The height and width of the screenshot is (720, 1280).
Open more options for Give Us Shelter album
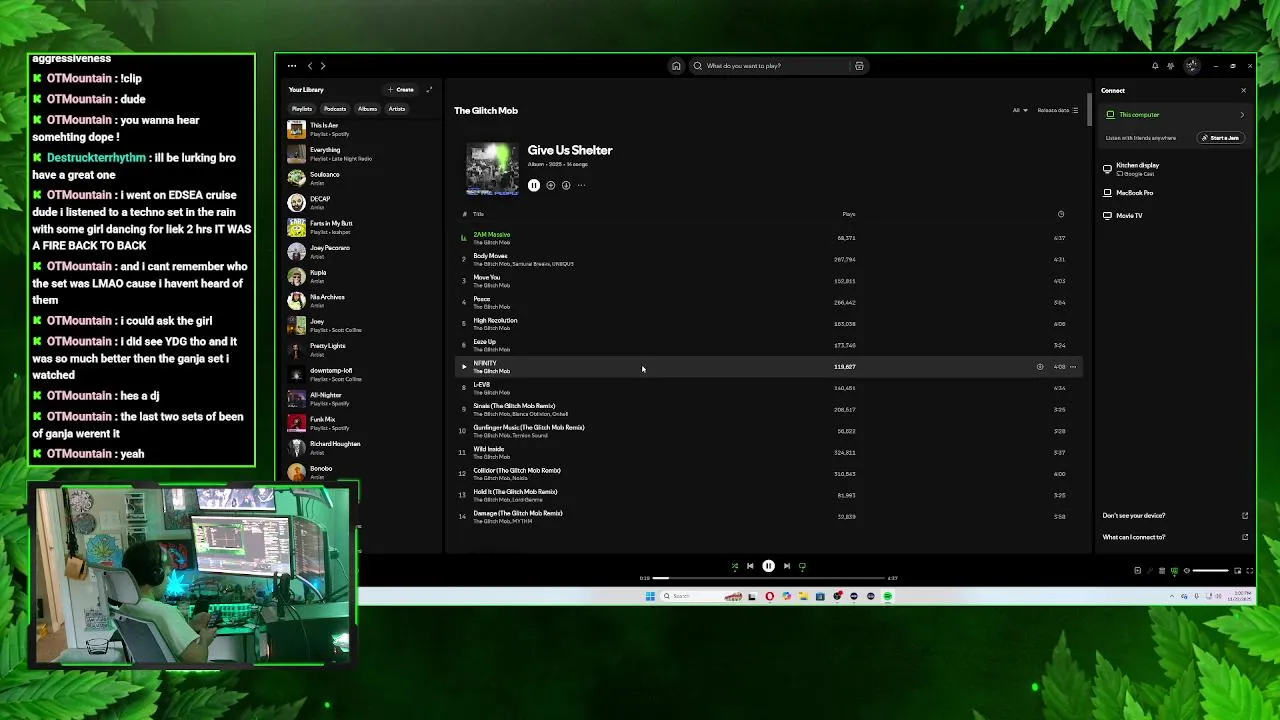[x=581, y=185]
